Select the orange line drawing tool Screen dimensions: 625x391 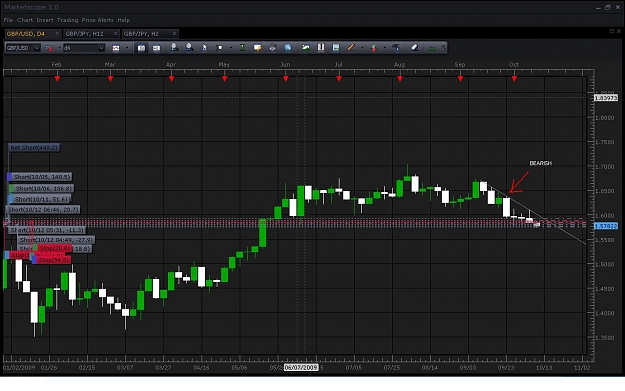point(351,48)
